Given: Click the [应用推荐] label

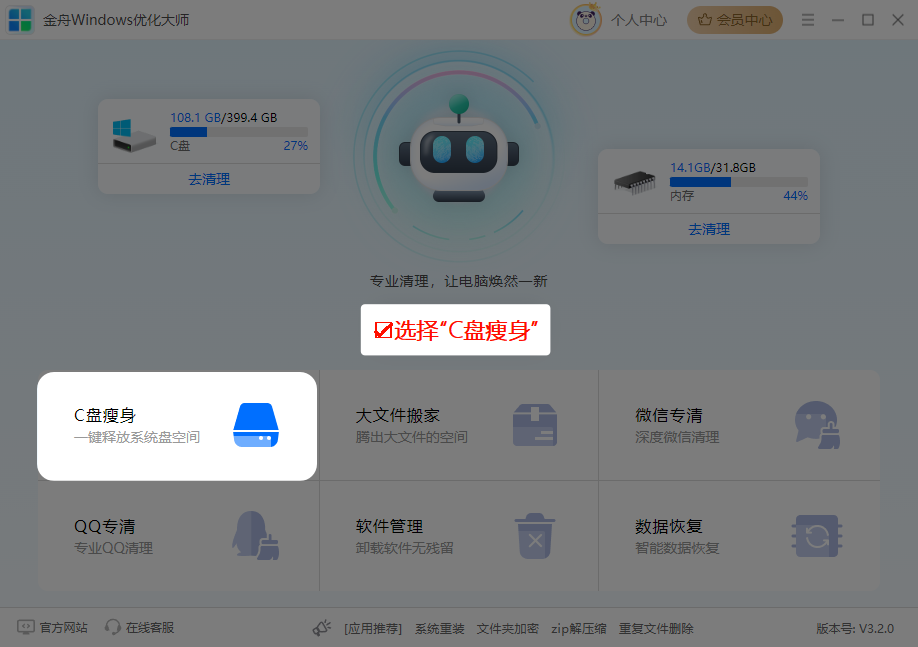Looking at the screenshot, I should click(x=373, y=629).
